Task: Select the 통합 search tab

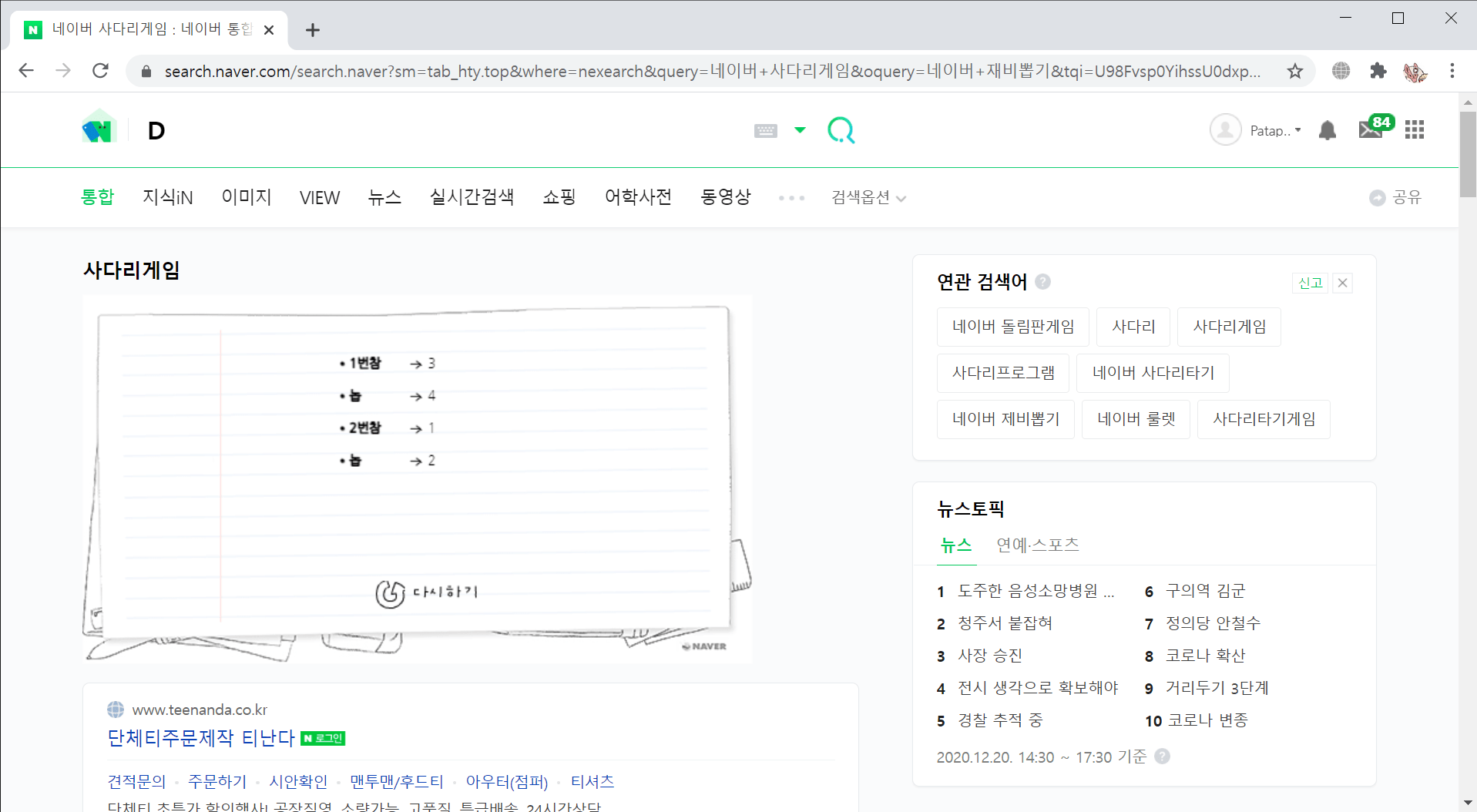Action: pos(98,197)
